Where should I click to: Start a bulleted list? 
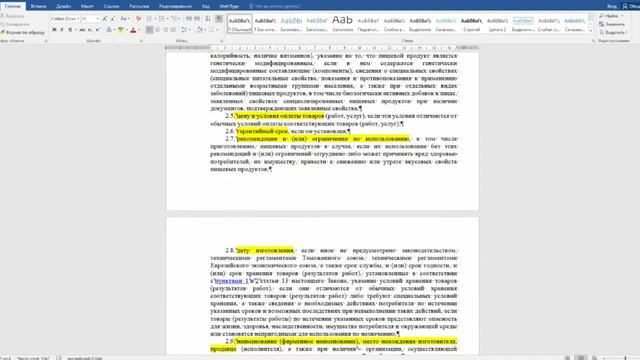pyautogui.click(x=149, y=19)
